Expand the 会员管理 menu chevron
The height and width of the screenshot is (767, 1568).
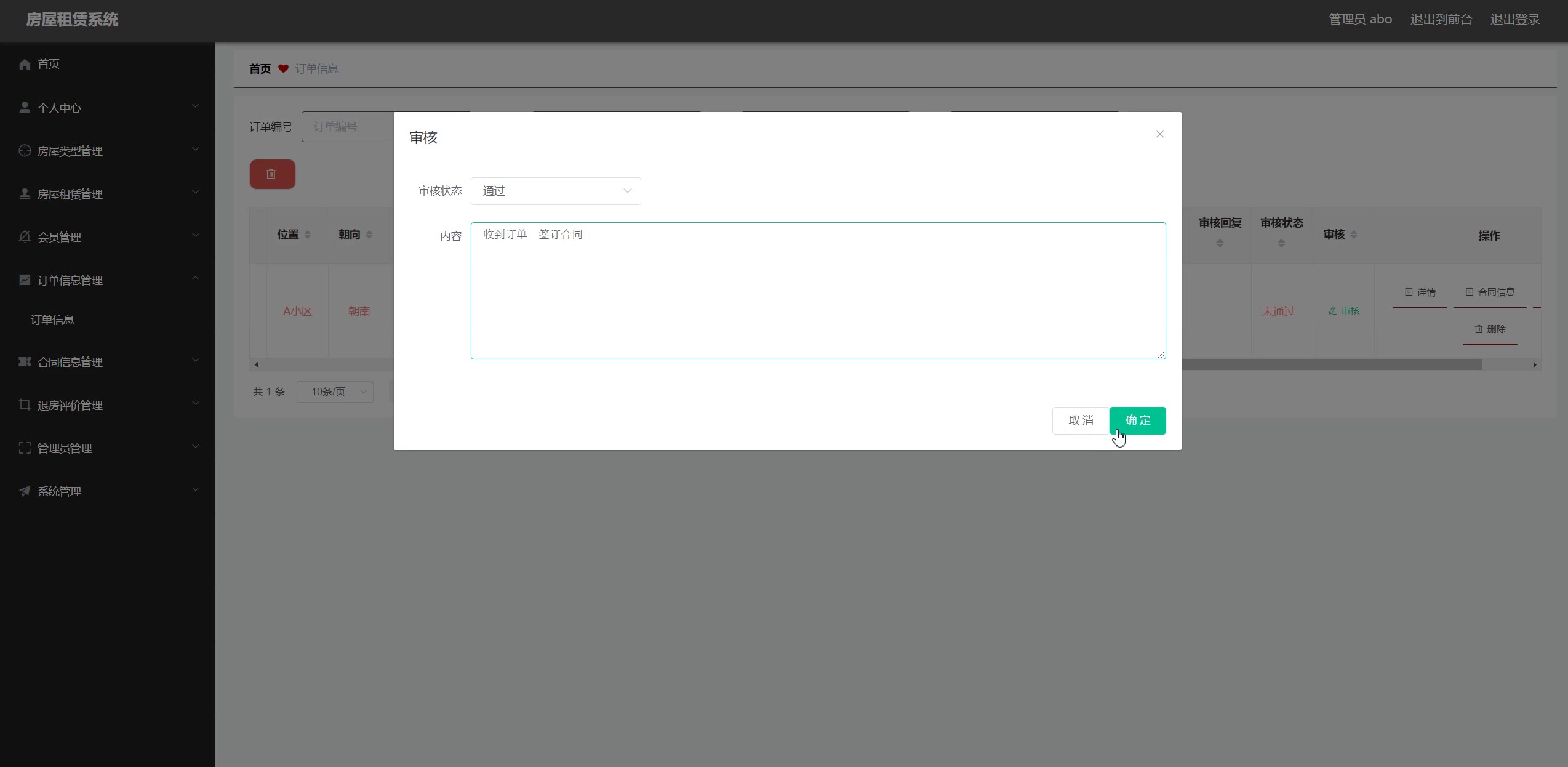[196, 236]
